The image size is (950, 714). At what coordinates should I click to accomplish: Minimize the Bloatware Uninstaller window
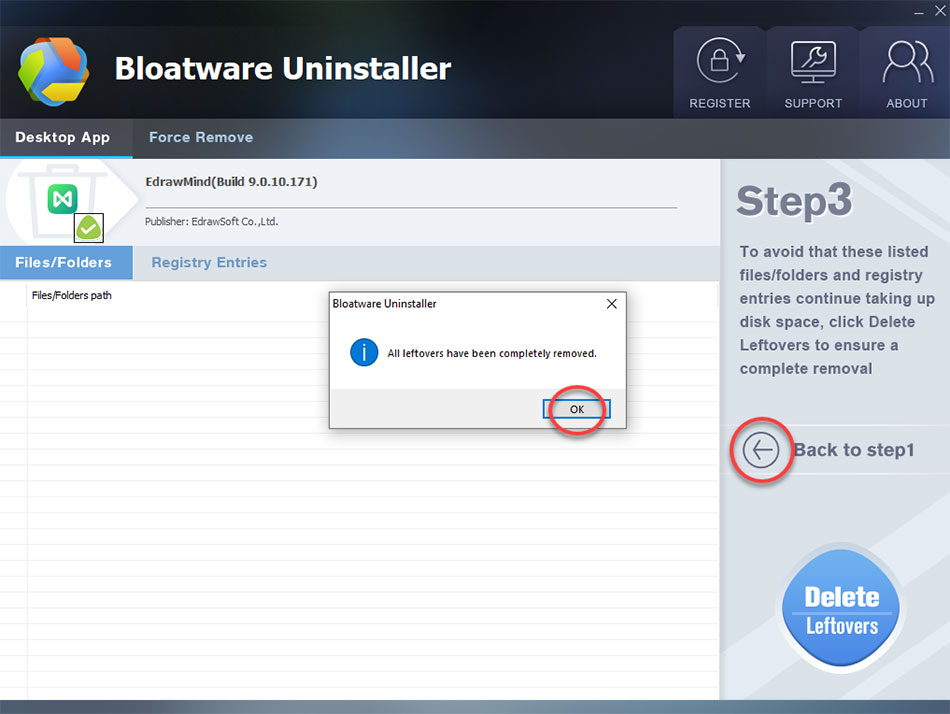click(919, 12)
